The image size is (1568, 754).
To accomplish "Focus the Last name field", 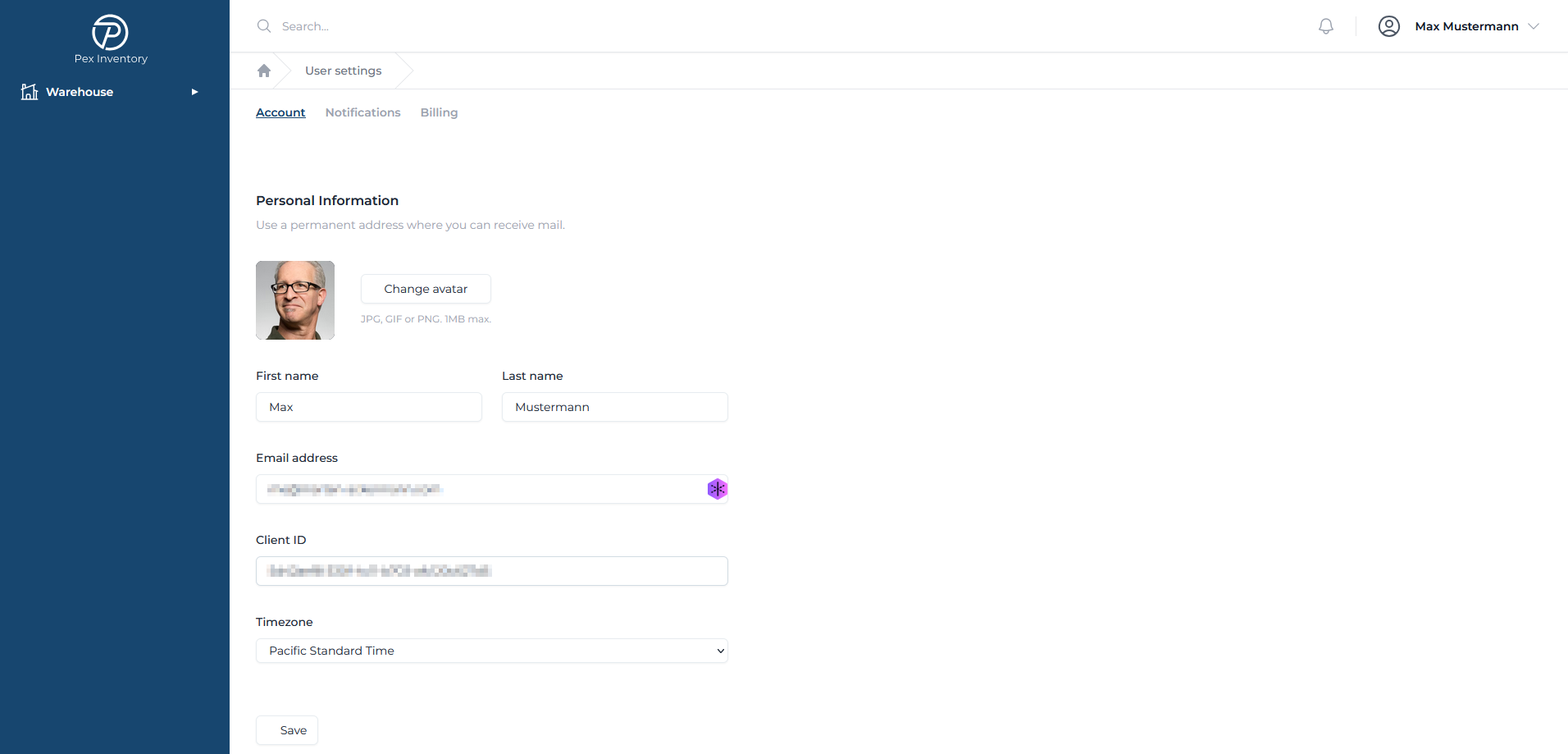I will pyautogui.click(x=615, y=407).
